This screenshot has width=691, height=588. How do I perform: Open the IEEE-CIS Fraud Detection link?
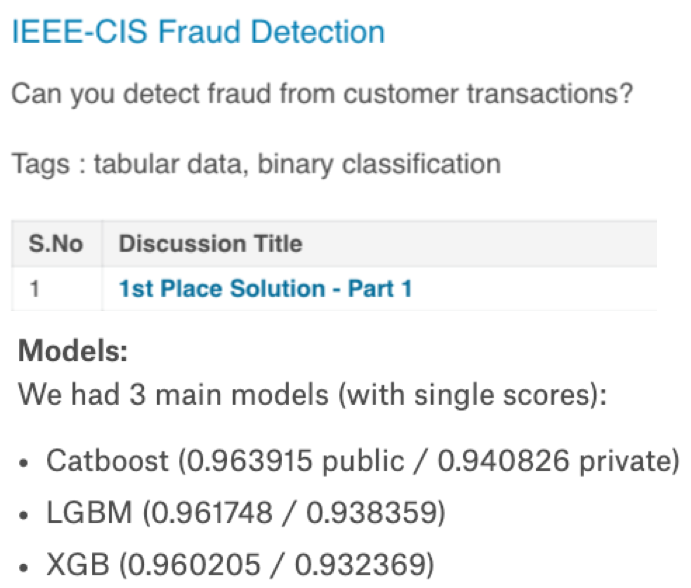(198, 32)
